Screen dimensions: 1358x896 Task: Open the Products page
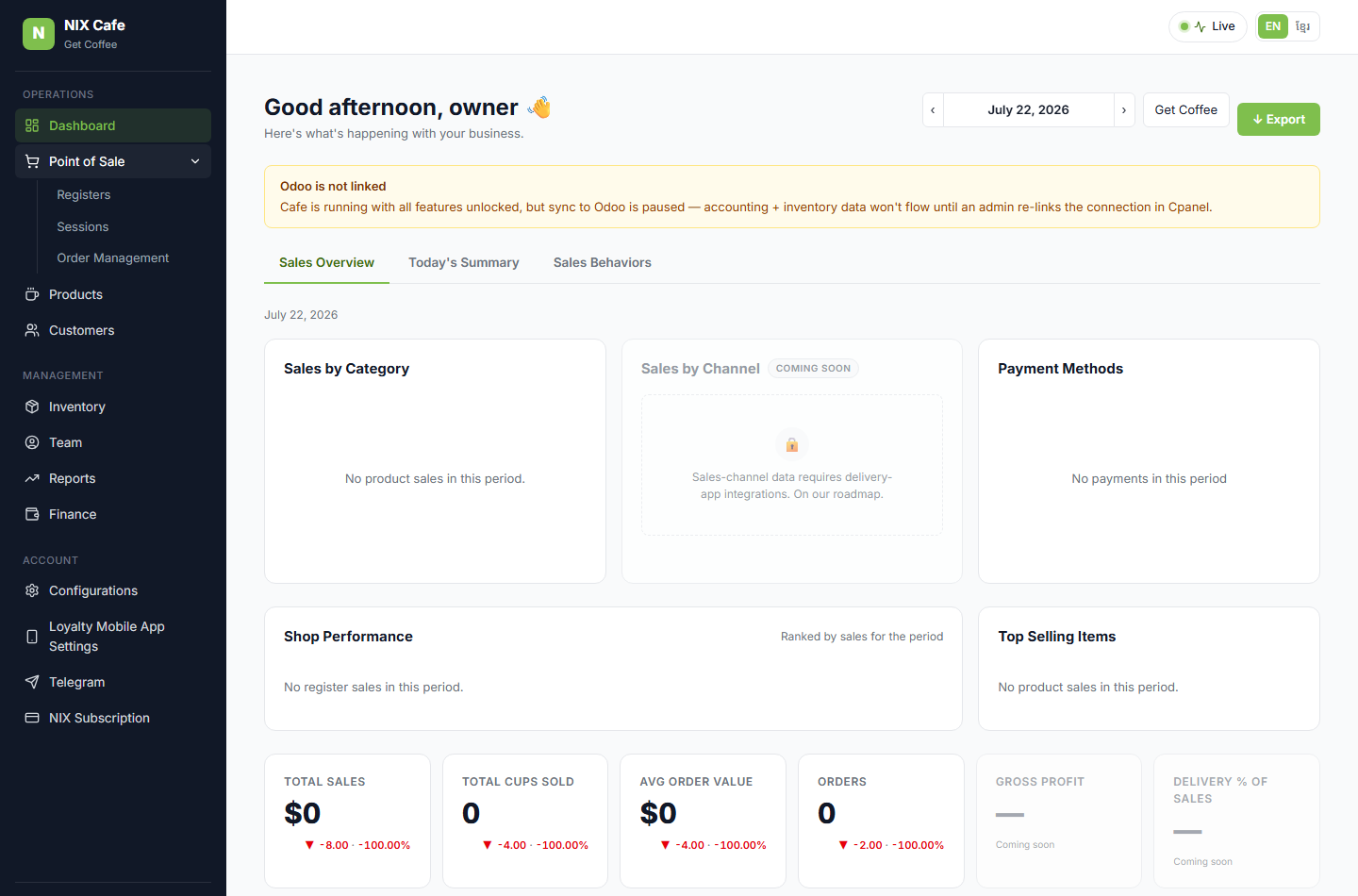[113, 294]
